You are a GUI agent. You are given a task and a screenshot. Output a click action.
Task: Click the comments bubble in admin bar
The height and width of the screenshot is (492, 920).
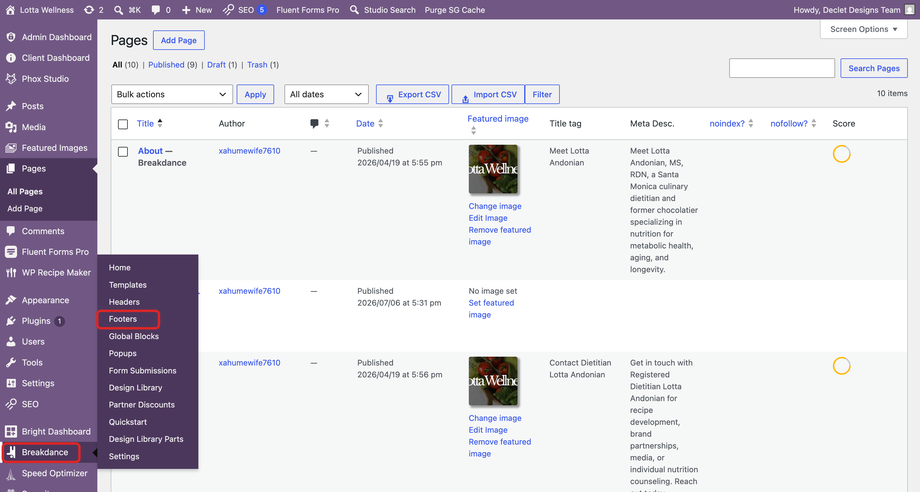[x=155, y=10]
